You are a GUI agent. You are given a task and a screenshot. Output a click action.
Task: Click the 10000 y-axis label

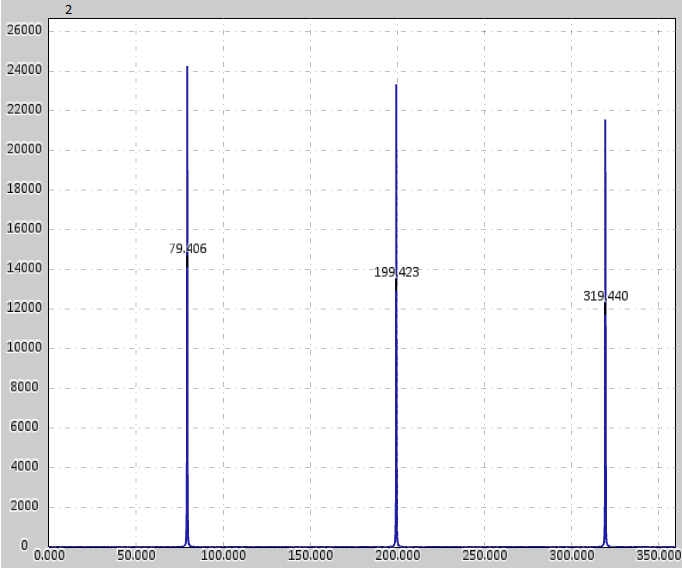pos(24,348)
